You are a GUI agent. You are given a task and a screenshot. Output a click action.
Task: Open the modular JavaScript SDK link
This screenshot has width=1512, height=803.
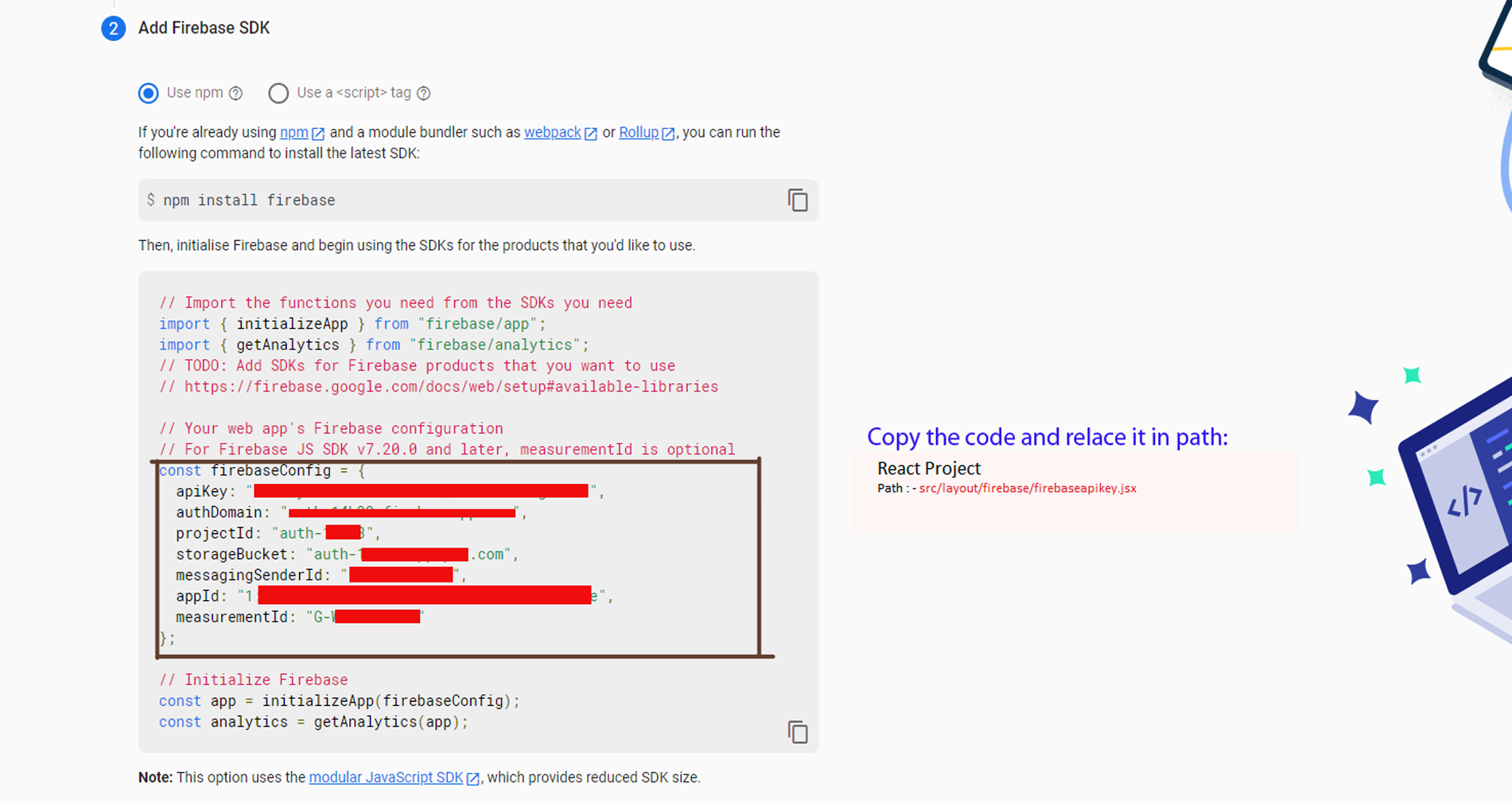[386, 778]
